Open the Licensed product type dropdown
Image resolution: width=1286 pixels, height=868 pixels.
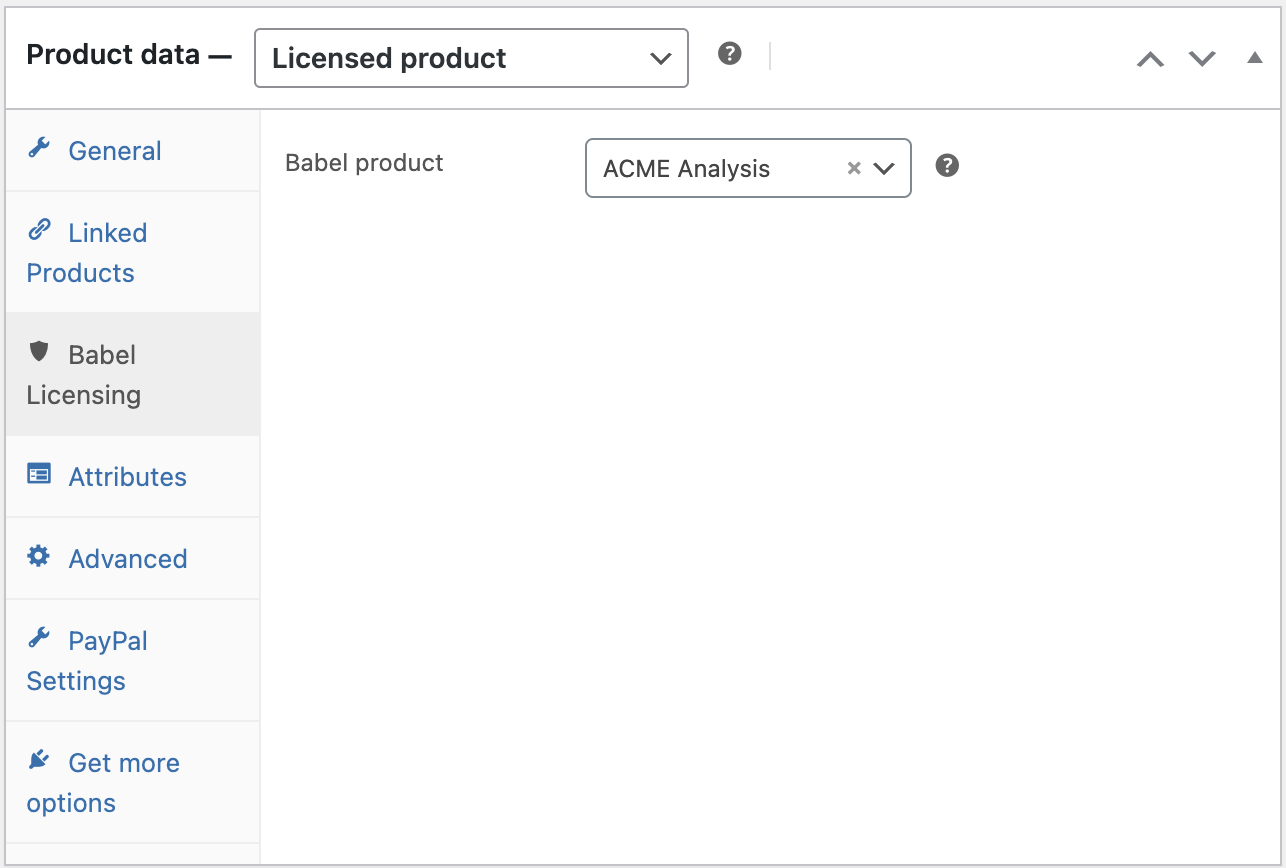point(471,58)
